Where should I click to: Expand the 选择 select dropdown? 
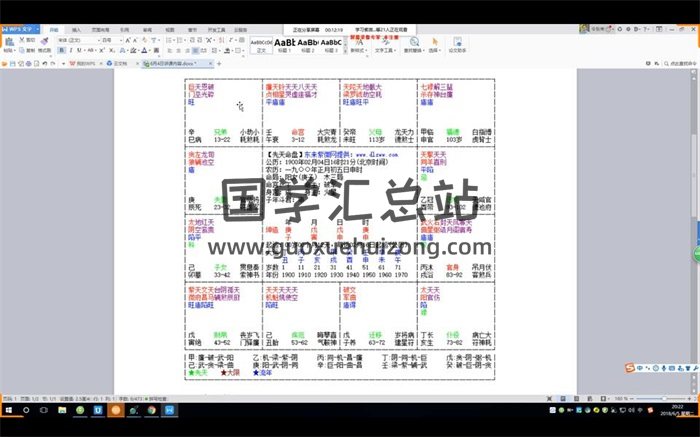click(x=440, y=50)
